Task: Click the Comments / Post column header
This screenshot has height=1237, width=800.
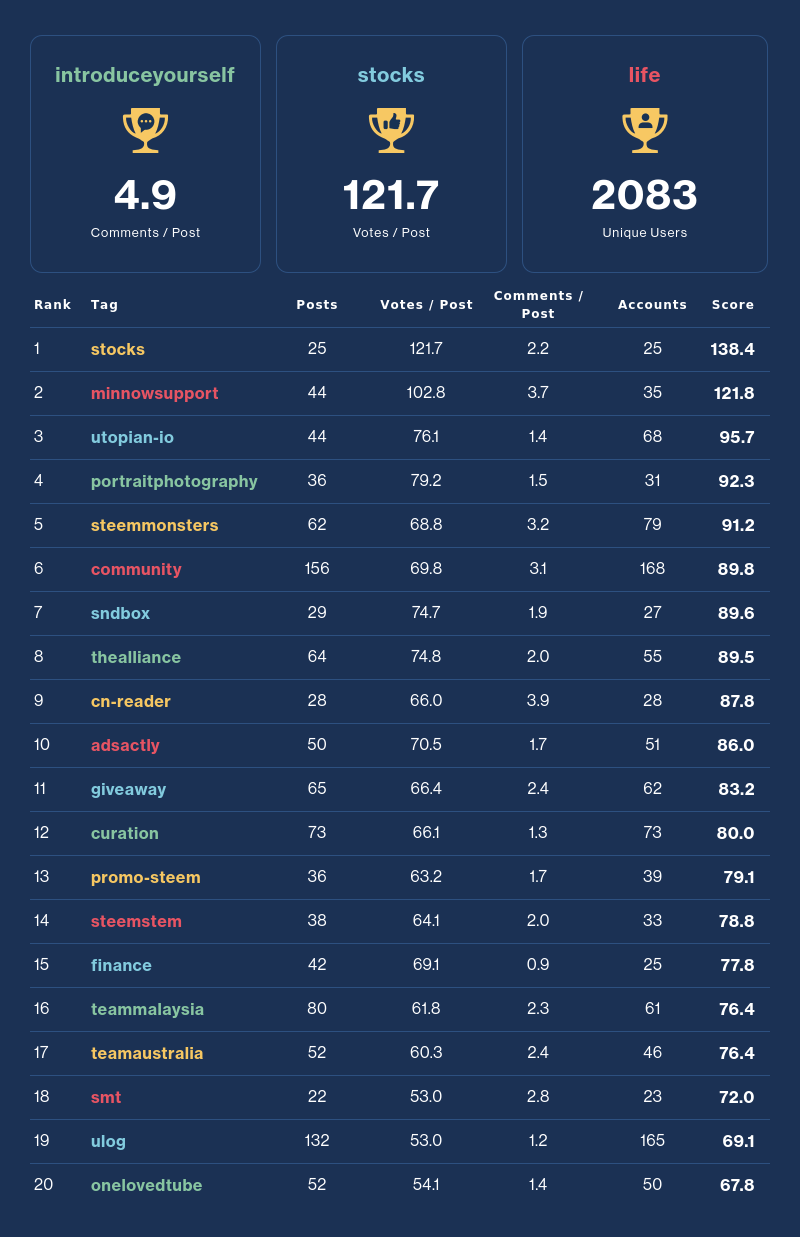Action: [538, 305]
